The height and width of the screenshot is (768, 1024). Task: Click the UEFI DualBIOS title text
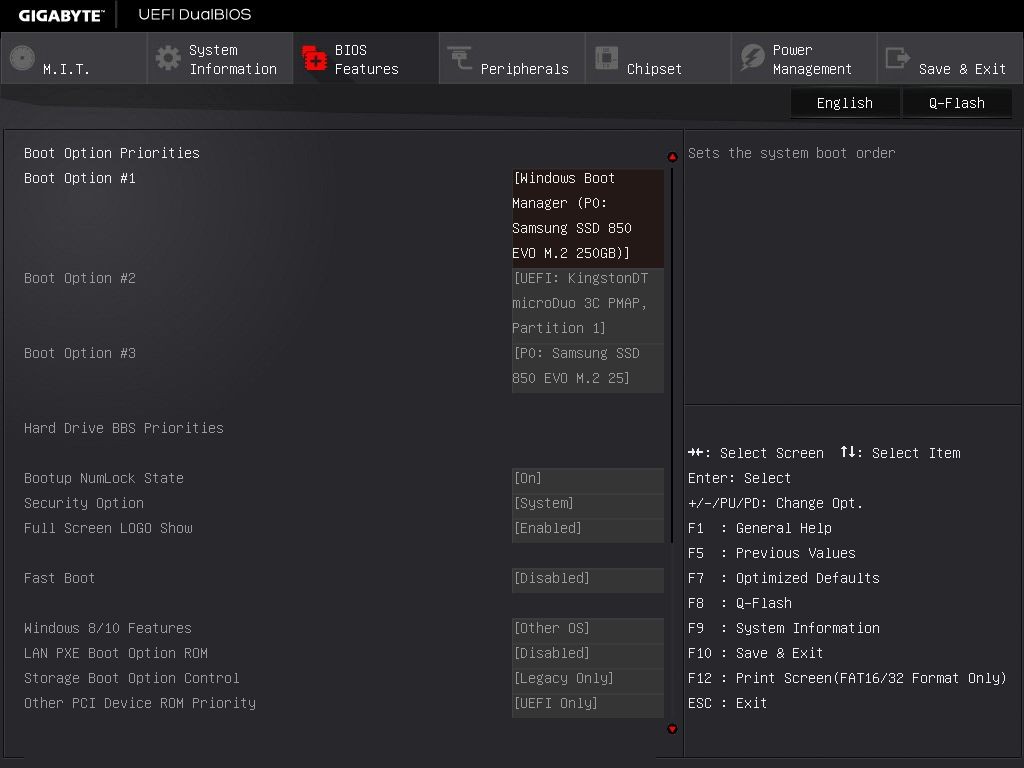point(195,14)
